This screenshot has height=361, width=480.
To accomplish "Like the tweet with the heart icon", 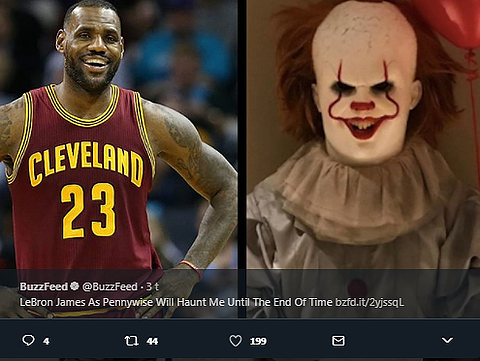I will 236,341.
